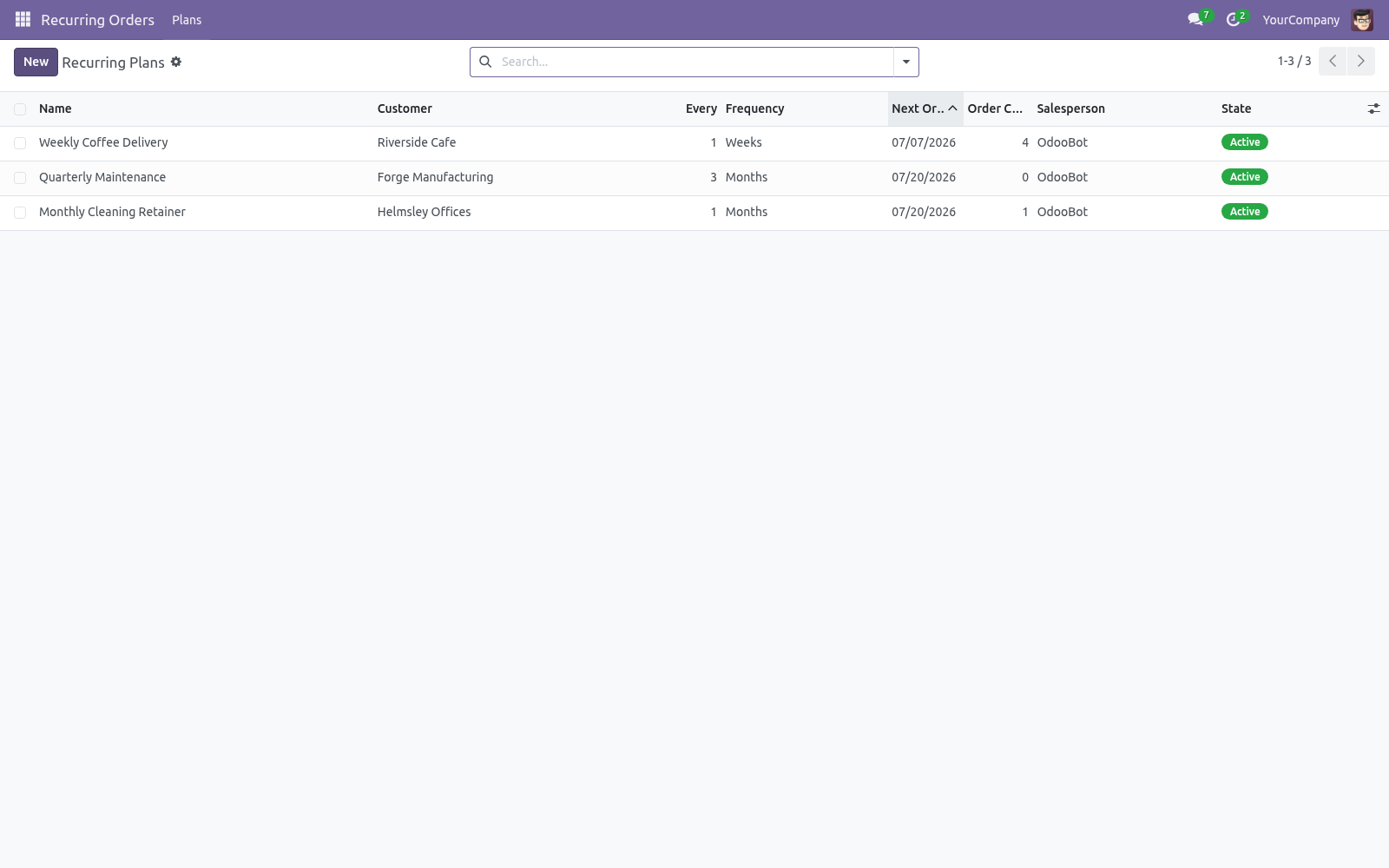Viewport: 1389px width, 868px height.
Task: Open the user avatar menu
Action: click(1362, 19)
